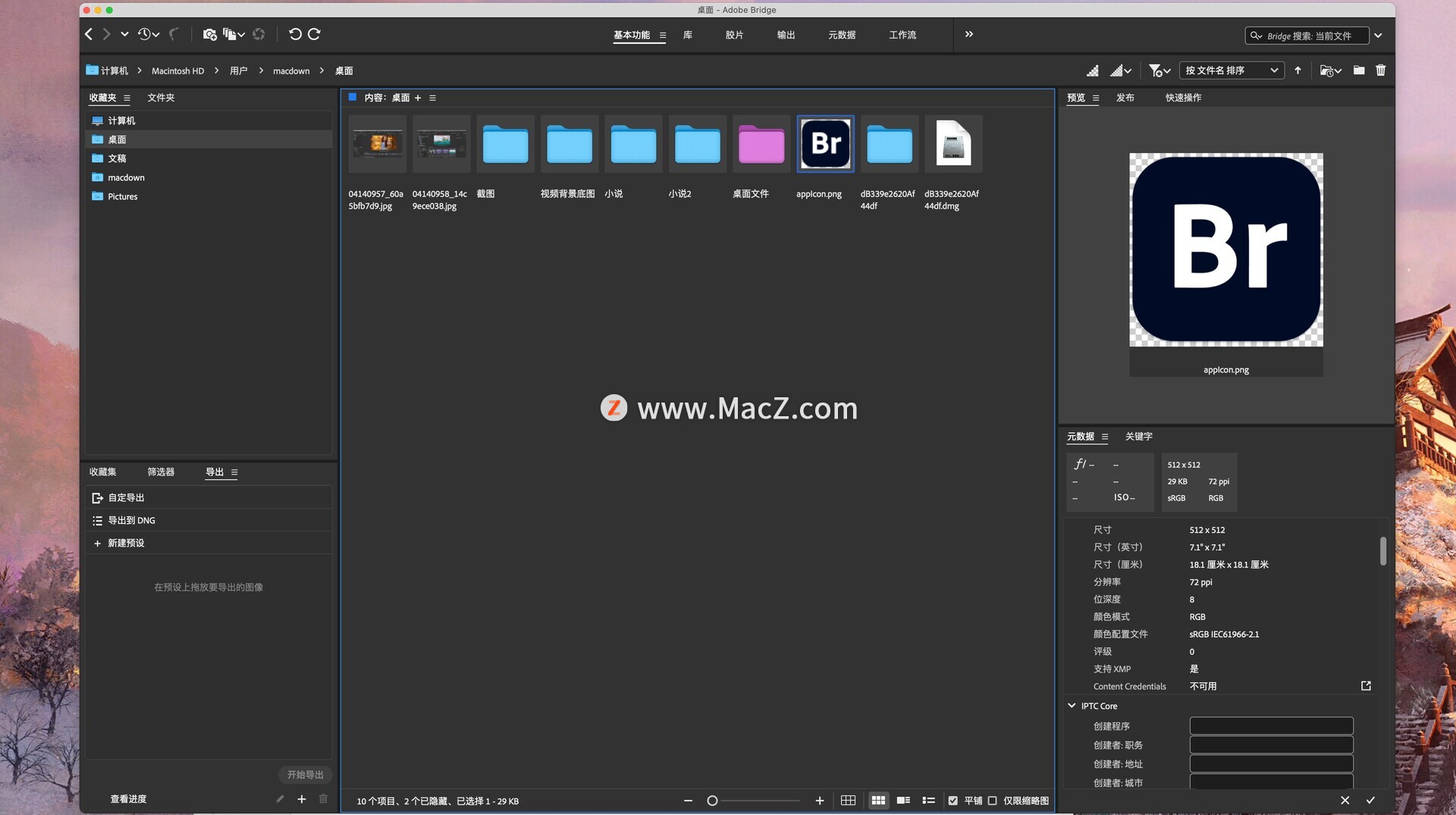1456x815 pixels.
Task: Cancel metadata changes with X icon
Action: pyautogui.click(x=1345, y=801)
